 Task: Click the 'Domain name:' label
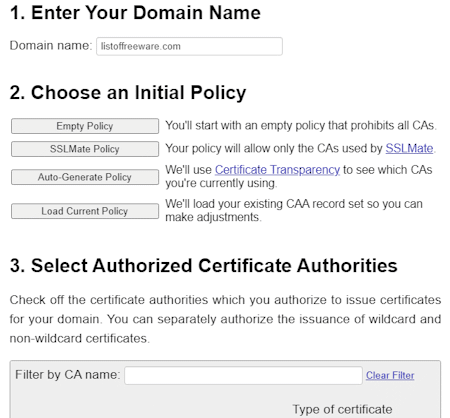tap(51, 46)
